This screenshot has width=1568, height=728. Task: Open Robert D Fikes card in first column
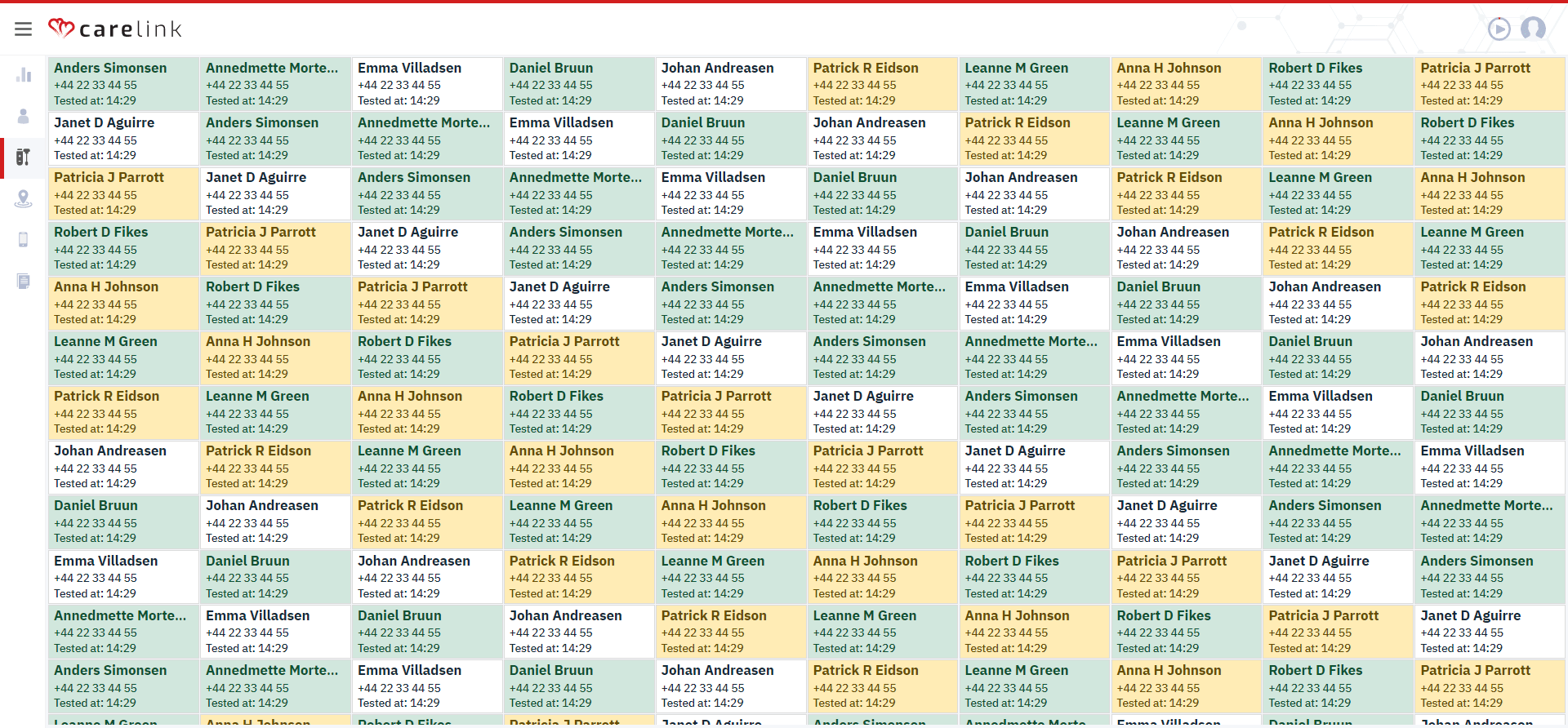(x=123, y=248)
